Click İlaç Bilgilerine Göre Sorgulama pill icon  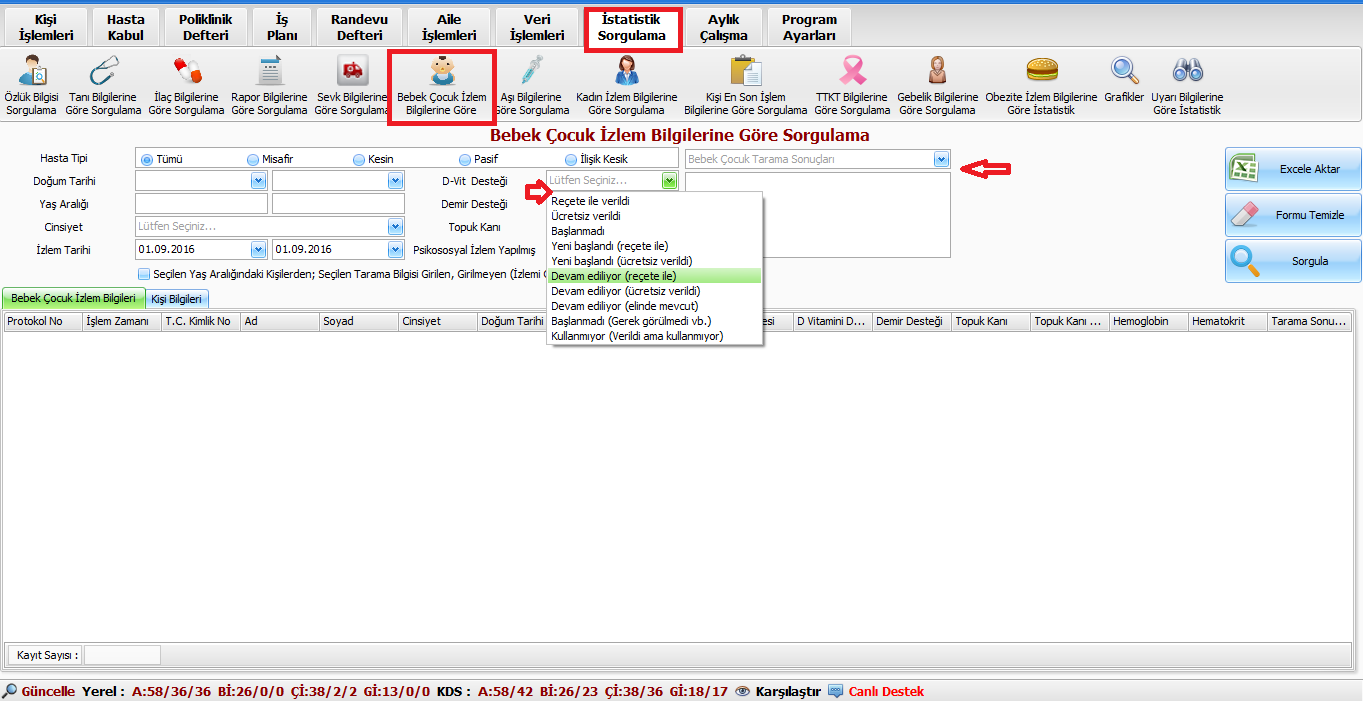(186, 72)
